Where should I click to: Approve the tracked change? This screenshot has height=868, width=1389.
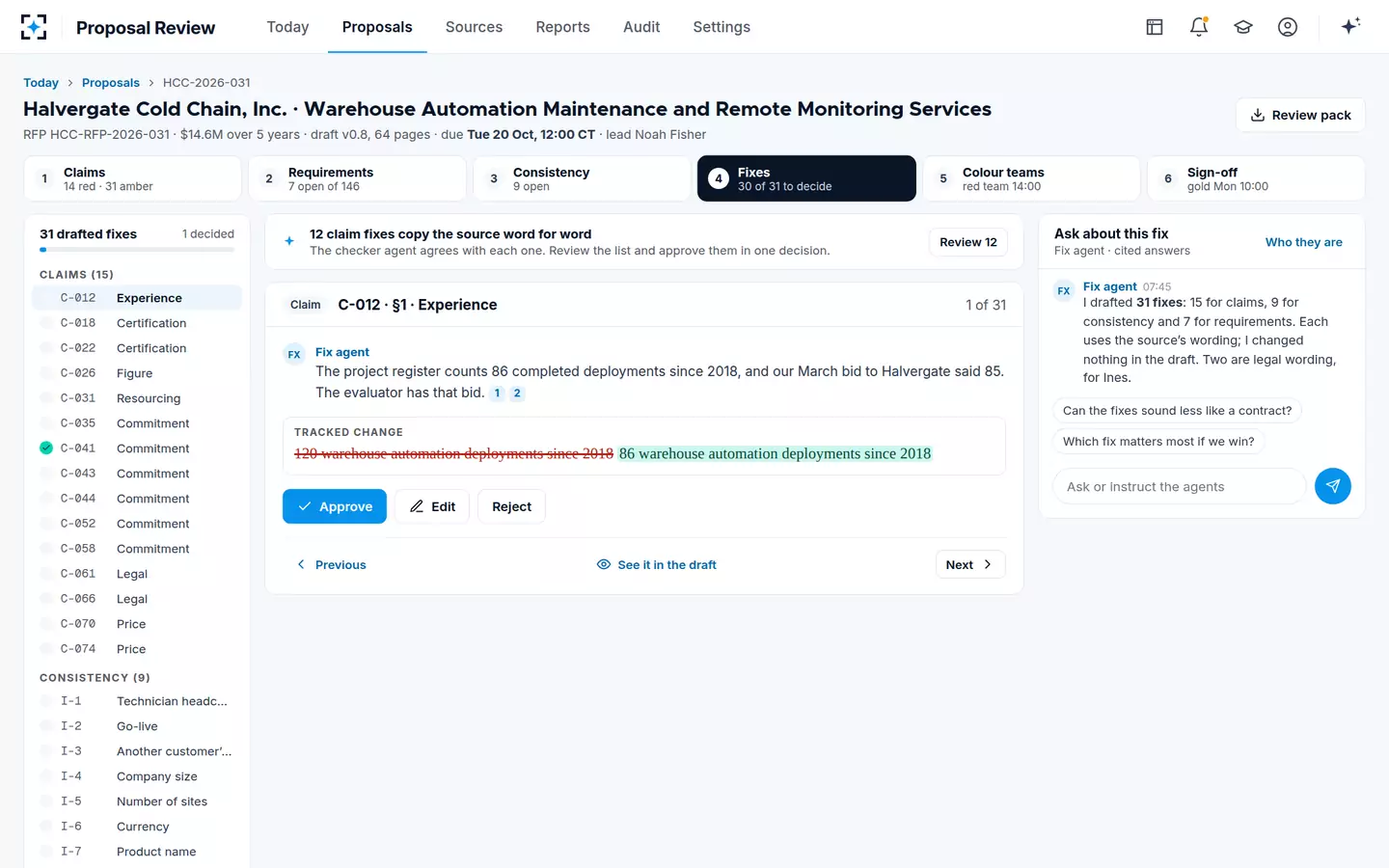click(335, 506)
